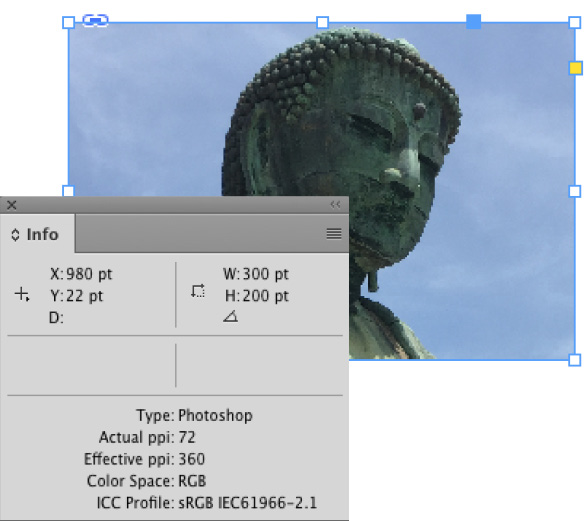The height and width of the screenshot is (521, 586).
Task: Click the top-left frame handle
Action: point(68,22)
